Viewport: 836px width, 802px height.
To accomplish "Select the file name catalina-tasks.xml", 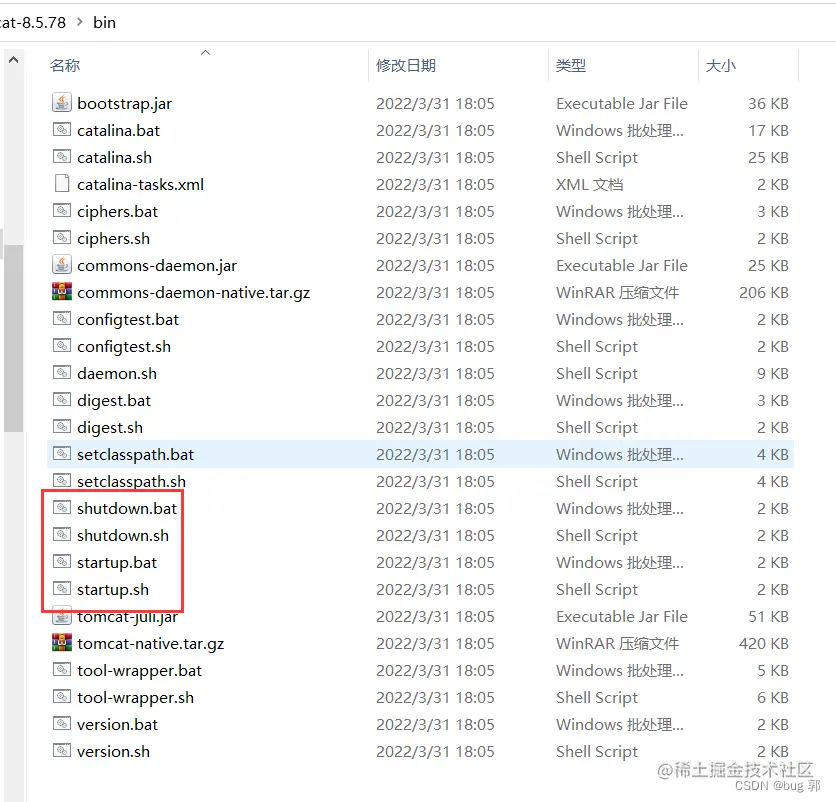I will pyautogui.click(x=140, y=185).
